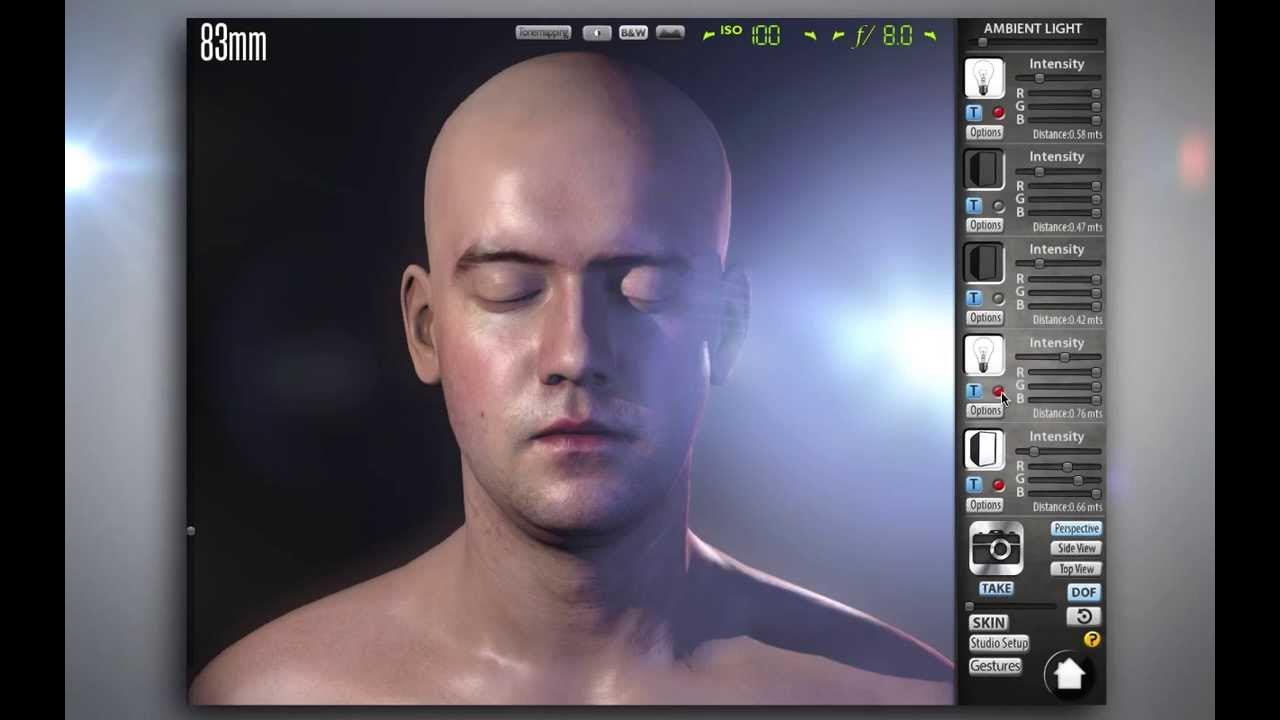1280x720 pixels.
Task: Decrease aperture with left arrow beside f/
Action: [838, 36]
